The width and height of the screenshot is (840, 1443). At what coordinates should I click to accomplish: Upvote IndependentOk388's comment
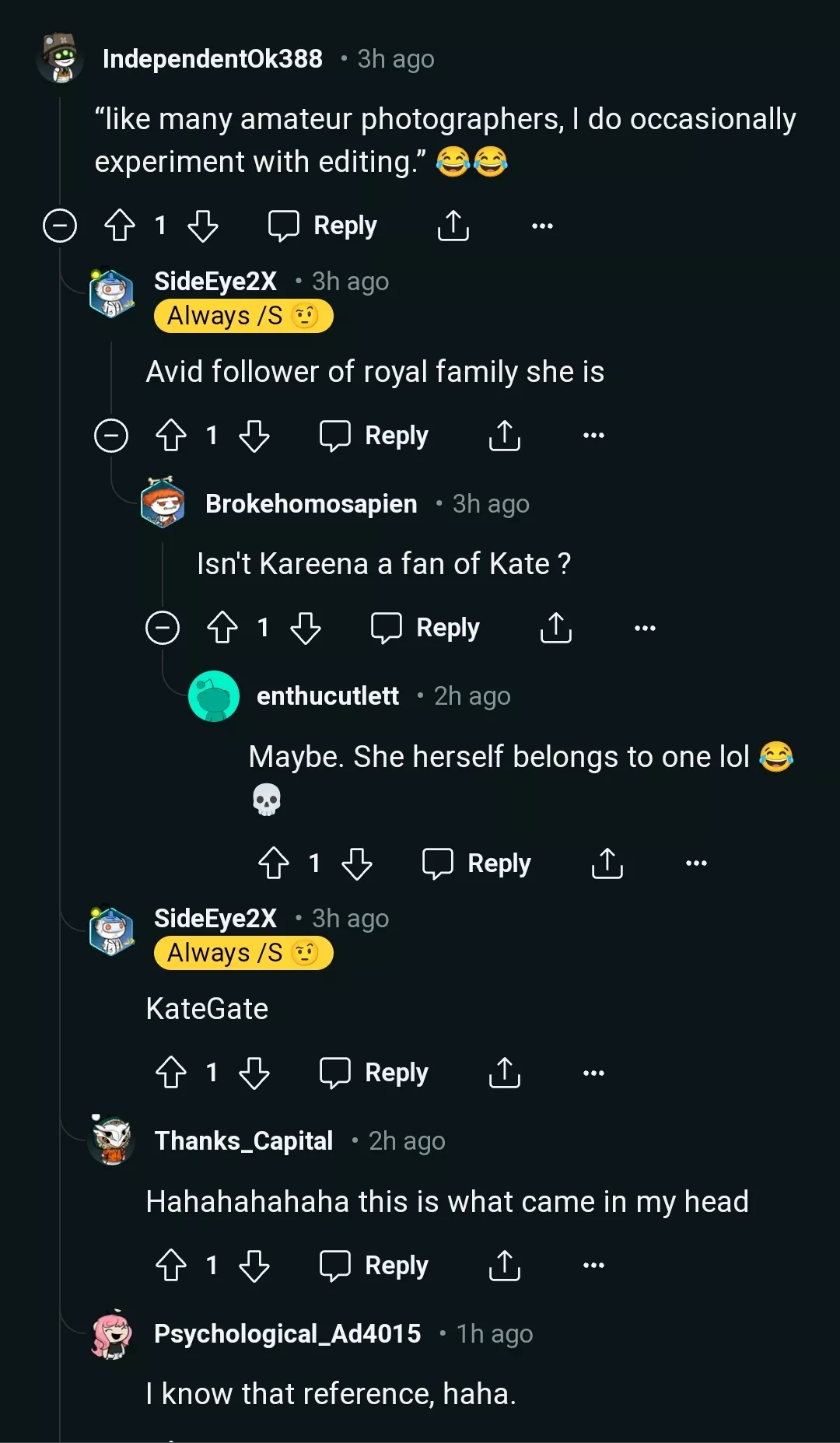(120, 226)
